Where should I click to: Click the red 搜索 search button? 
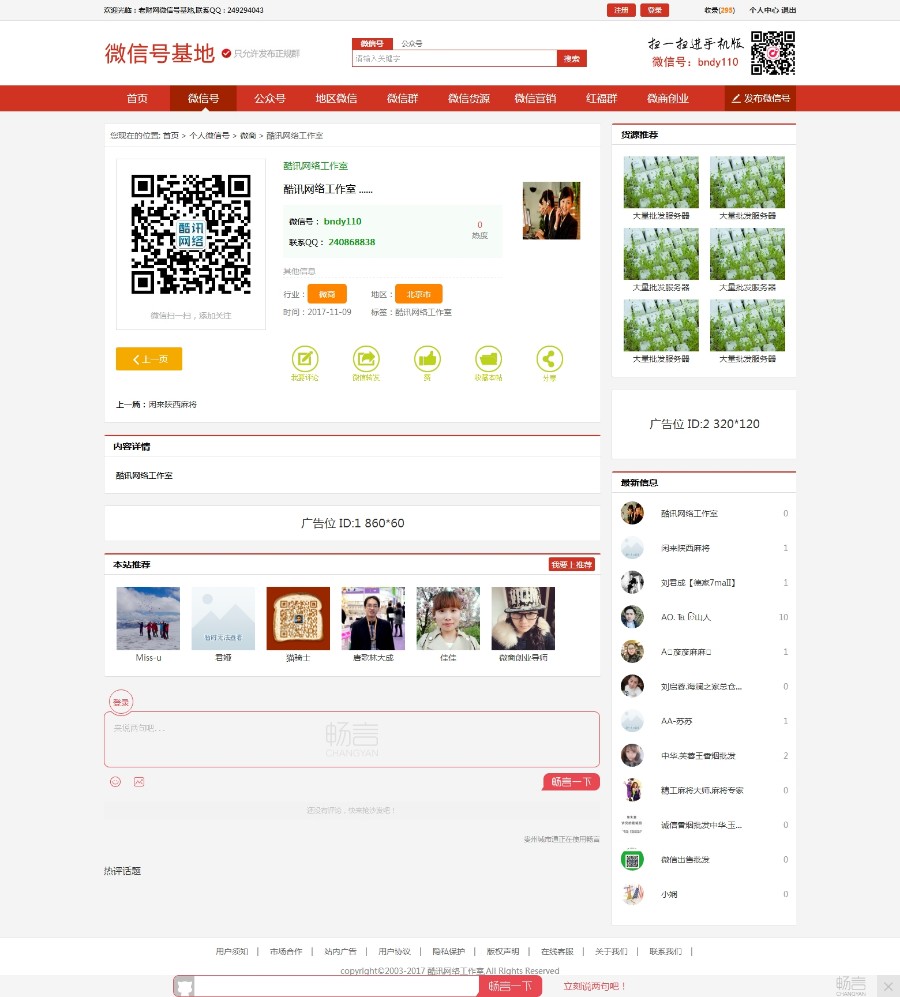point(570,58)
